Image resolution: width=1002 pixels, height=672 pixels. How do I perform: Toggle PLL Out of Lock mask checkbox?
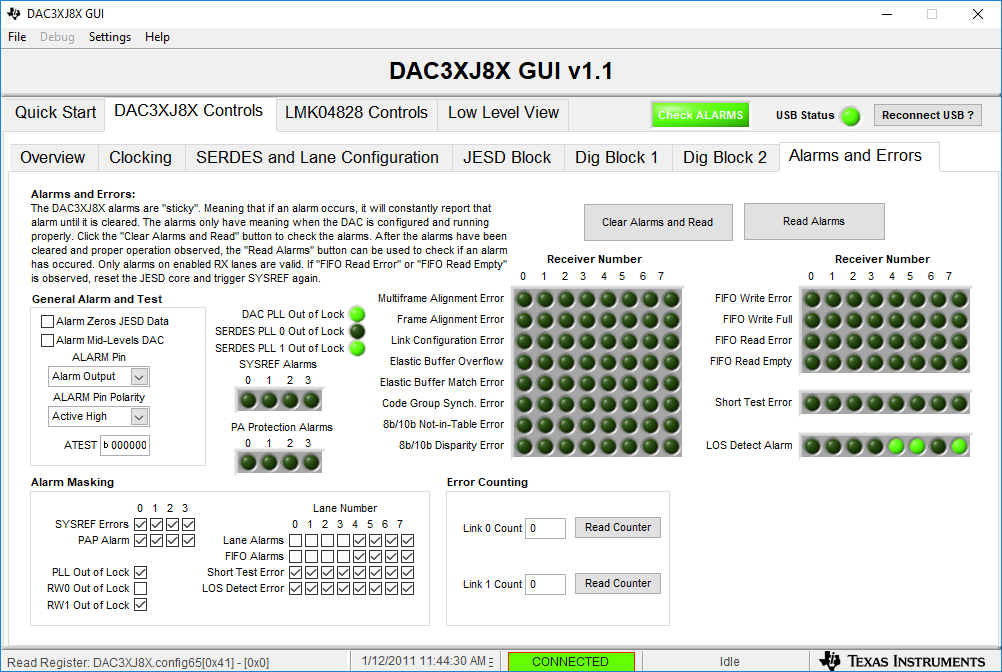click(141, 572)
